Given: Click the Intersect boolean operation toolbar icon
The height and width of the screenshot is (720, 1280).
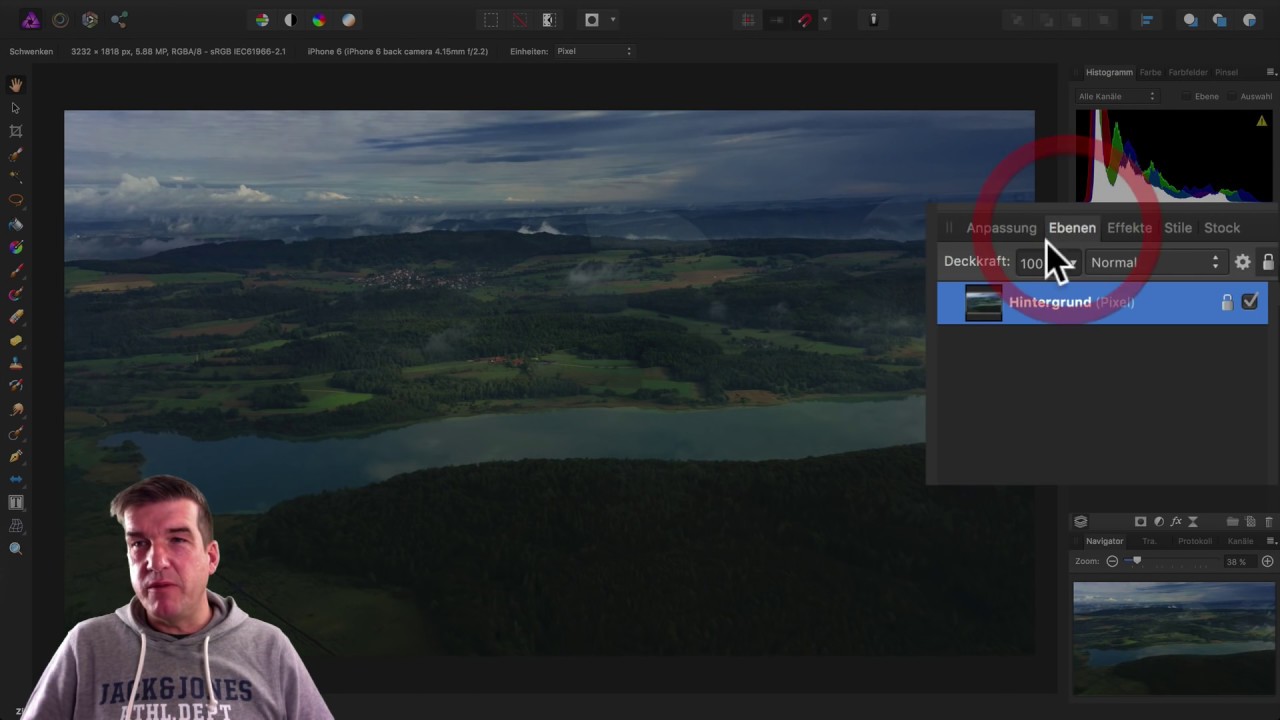Looking at the screenshot, I should pyautogui.click(x=1249, y=20).
